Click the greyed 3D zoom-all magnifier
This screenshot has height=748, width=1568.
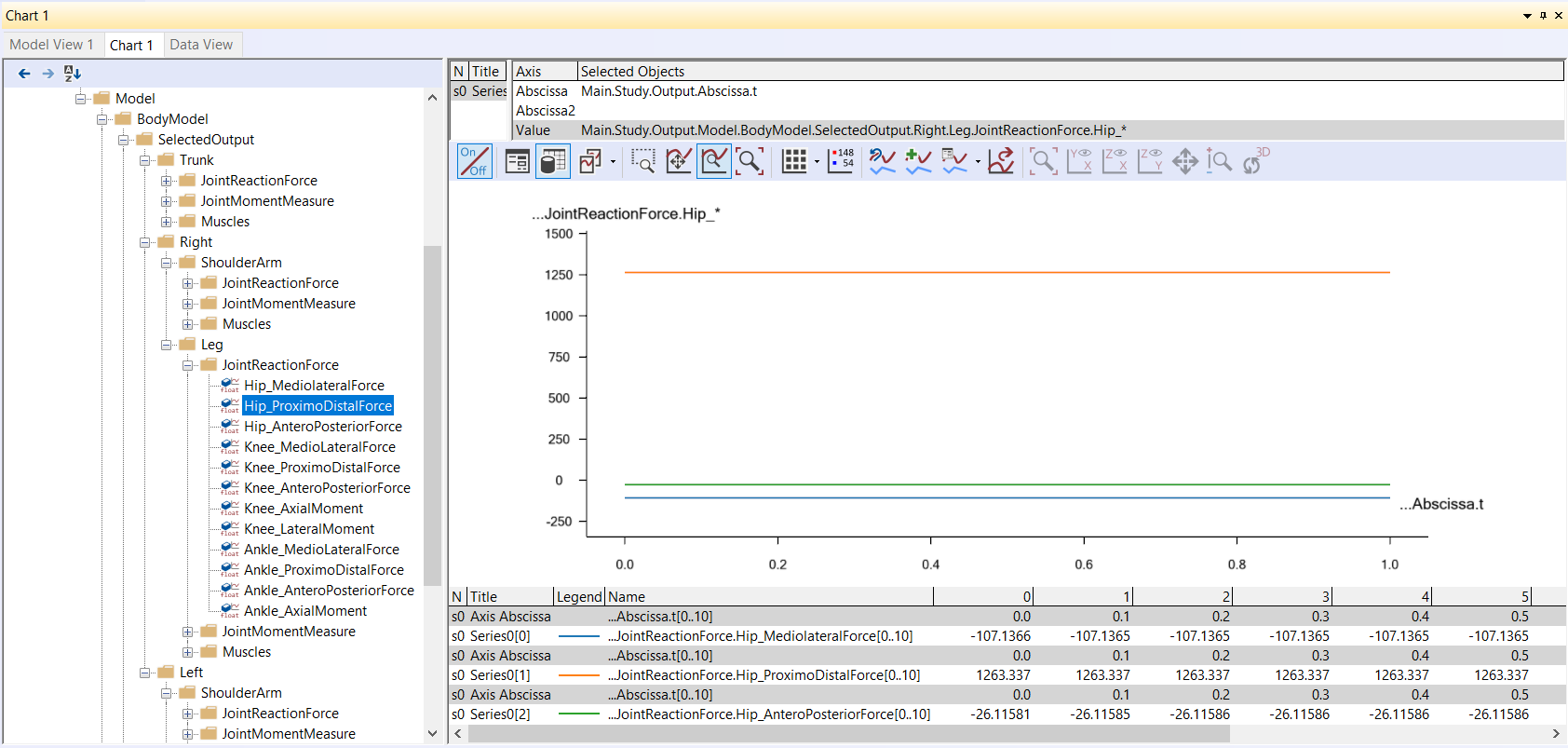click(x=1043, y=161)
